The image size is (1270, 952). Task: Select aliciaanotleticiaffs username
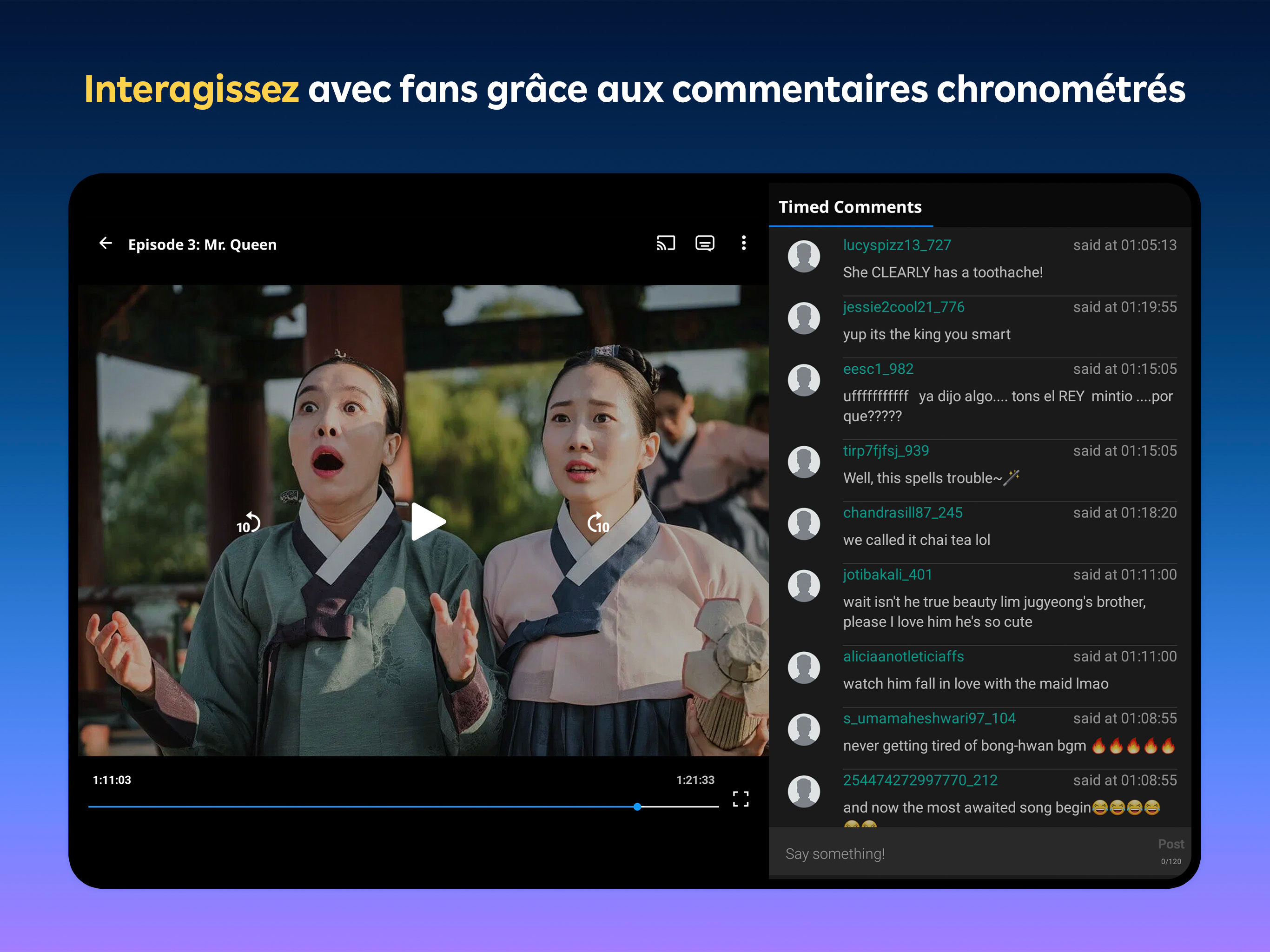[903, 656]
